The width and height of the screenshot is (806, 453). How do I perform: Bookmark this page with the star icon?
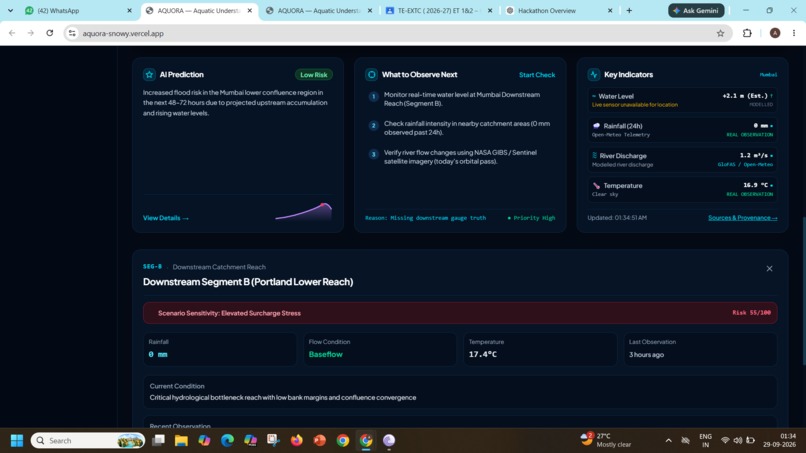point(720,33)
